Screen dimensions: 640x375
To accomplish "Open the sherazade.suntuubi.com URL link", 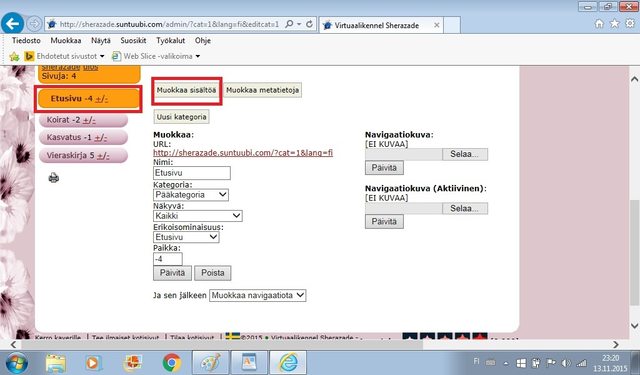I will pyautogui.click(x=243, y=153).
